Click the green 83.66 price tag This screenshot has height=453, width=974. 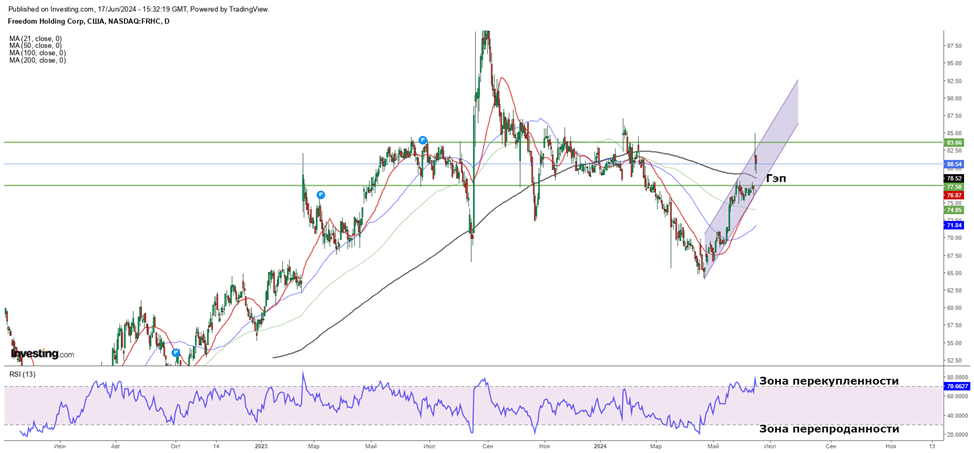point(954,142)
